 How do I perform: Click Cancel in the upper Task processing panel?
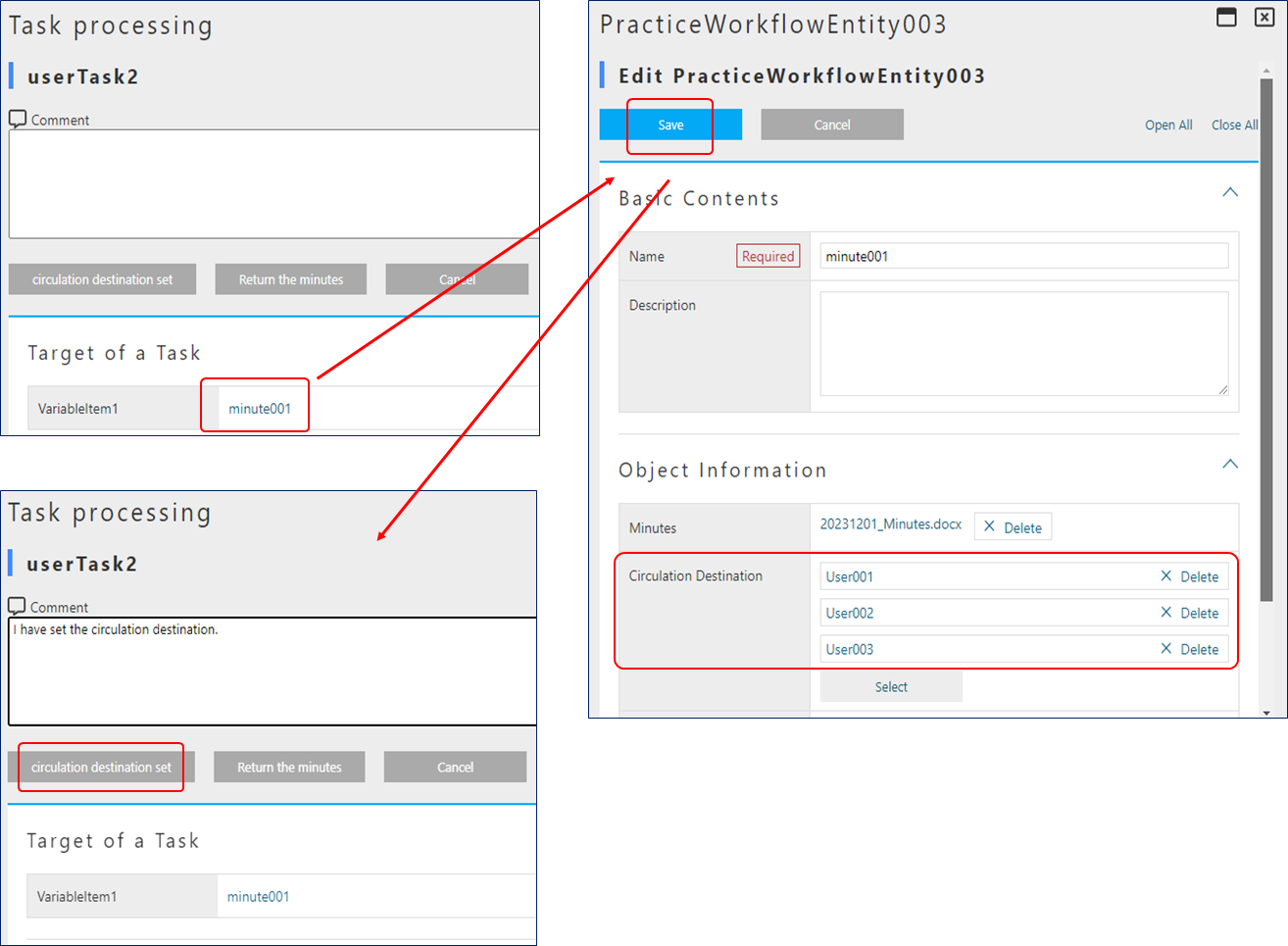(457, 279)
